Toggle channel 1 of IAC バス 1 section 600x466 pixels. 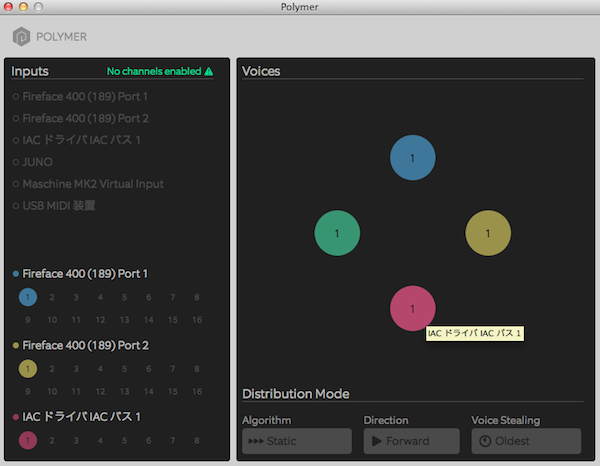pos(28,440)
